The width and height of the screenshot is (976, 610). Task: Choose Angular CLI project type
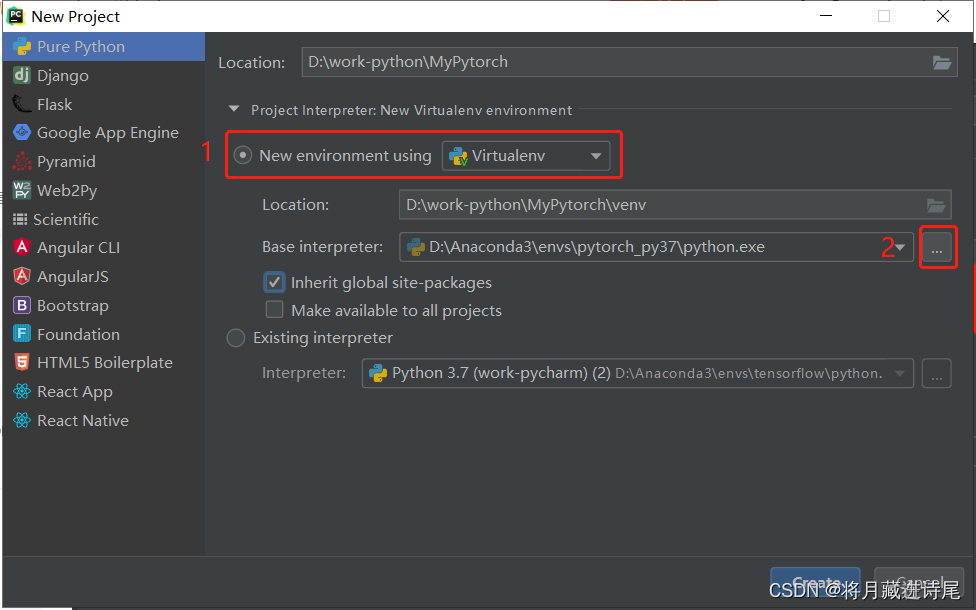[104, 247]
